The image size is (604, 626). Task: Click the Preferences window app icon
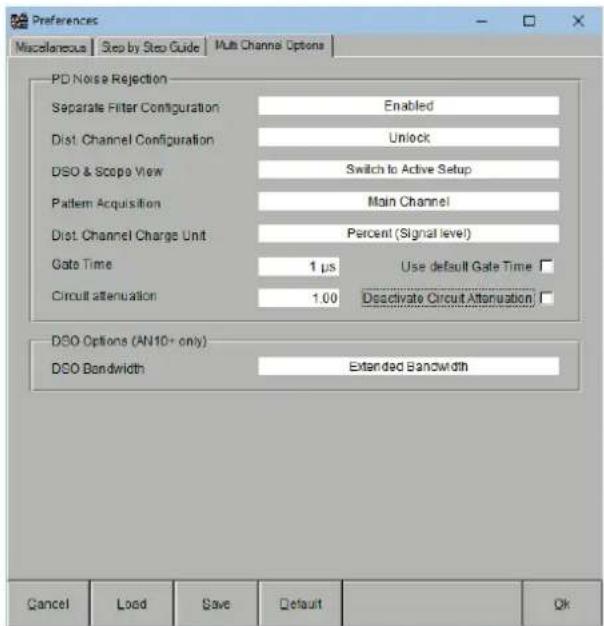[x=19, y=21]
